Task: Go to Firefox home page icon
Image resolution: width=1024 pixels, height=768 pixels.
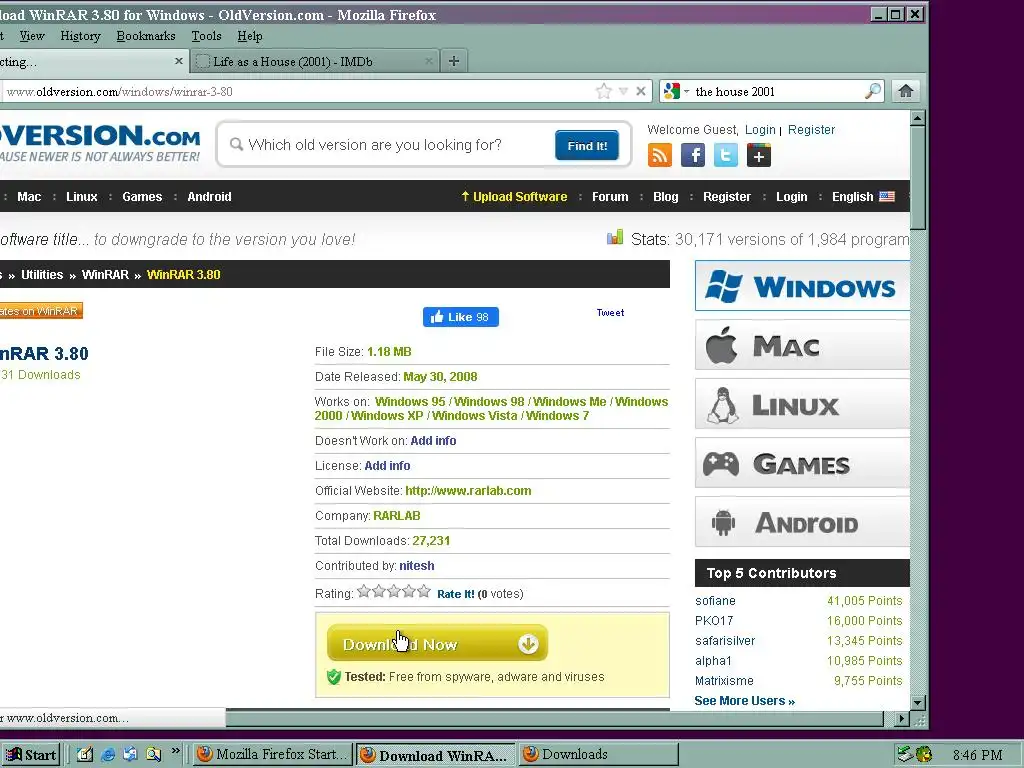Action: coord(905,91)
